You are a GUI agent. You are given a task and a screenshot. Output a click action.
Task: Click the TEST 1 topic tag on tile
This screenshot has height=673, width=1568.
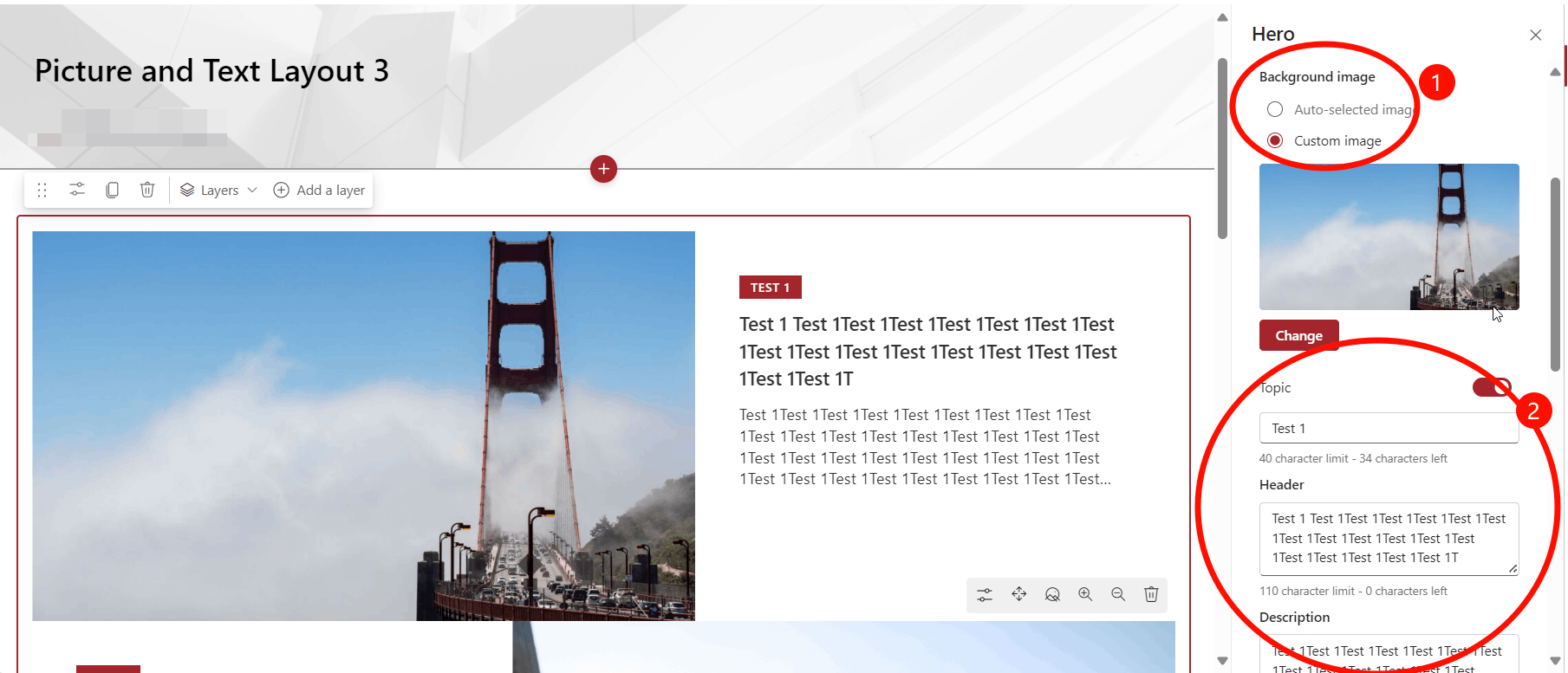click(770, 288)
